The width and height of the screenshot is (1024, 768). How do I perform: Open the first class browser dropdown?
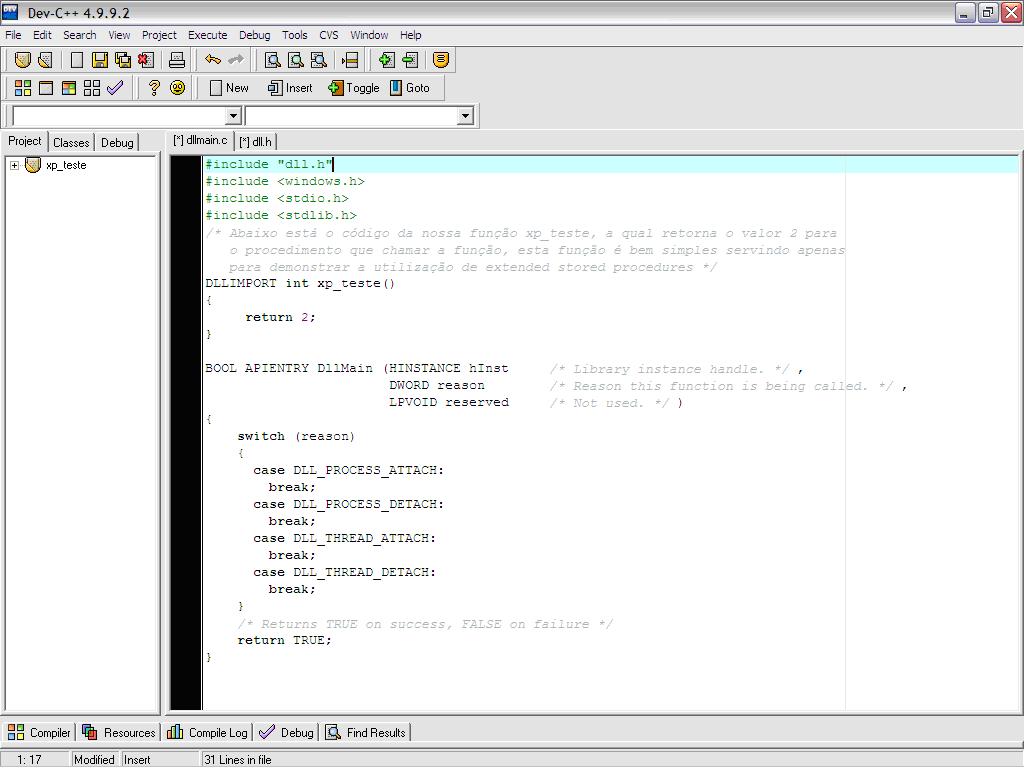[234, 116]
